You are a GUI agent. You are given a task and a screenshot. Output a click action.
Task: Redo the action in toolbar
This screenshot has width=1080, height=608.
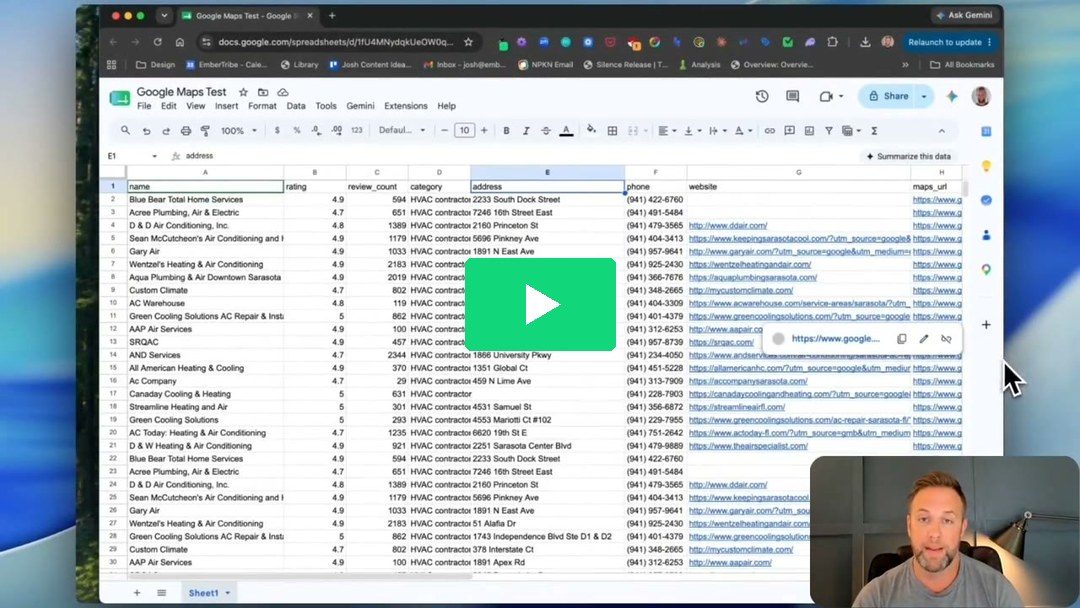coord(166,131)
